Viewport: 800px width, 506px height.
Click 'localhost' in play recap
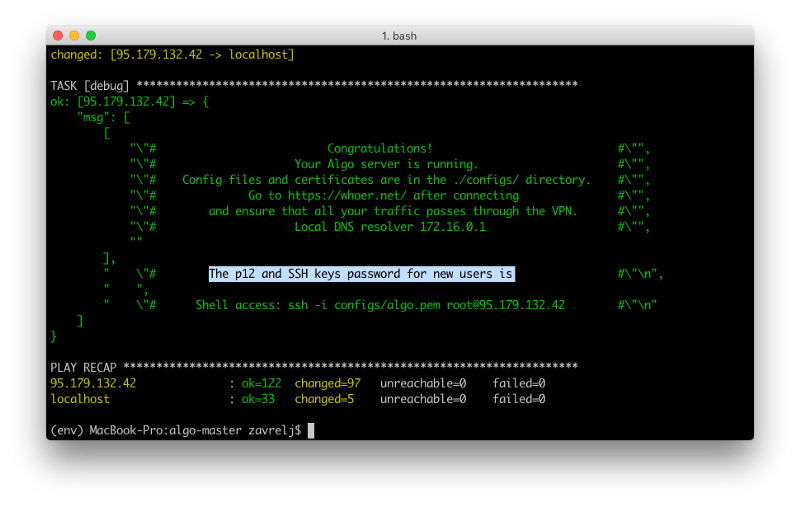[80, 399]
